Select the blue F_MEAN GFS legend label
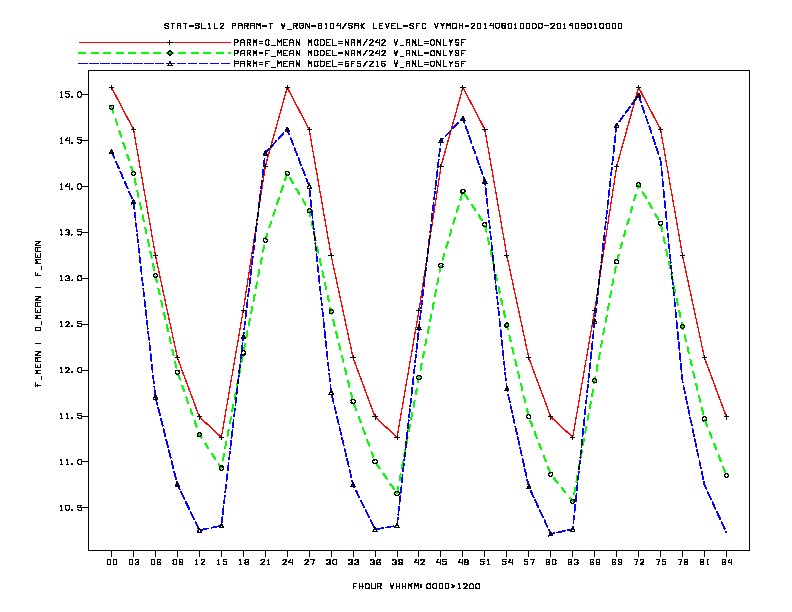This screenshot has height=612, width=792. (x=350, y=64)
